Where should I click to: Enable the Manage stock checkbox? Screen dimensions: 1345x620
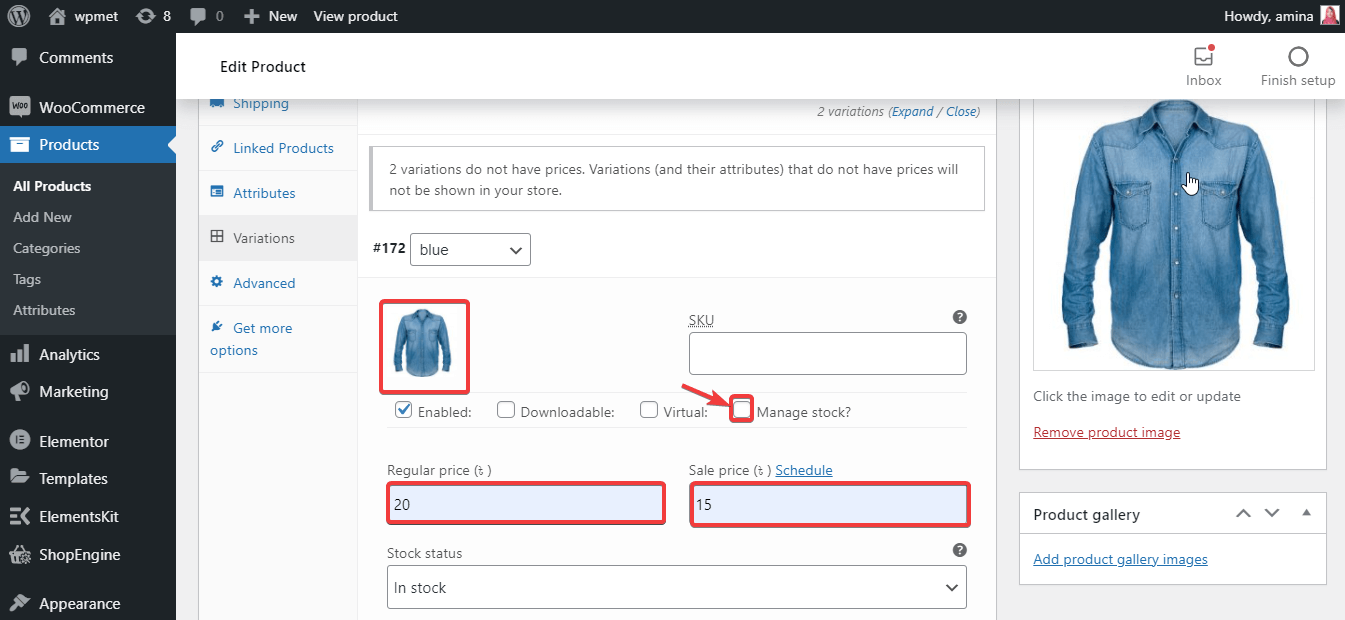pos(742,409)
